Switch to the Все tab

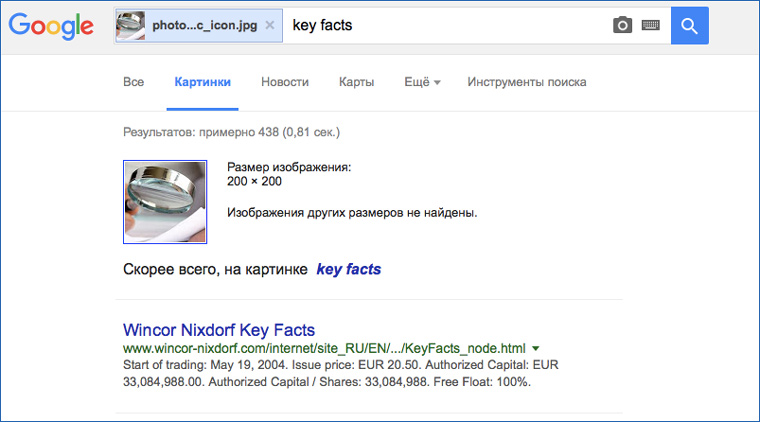tap(133, 82)
